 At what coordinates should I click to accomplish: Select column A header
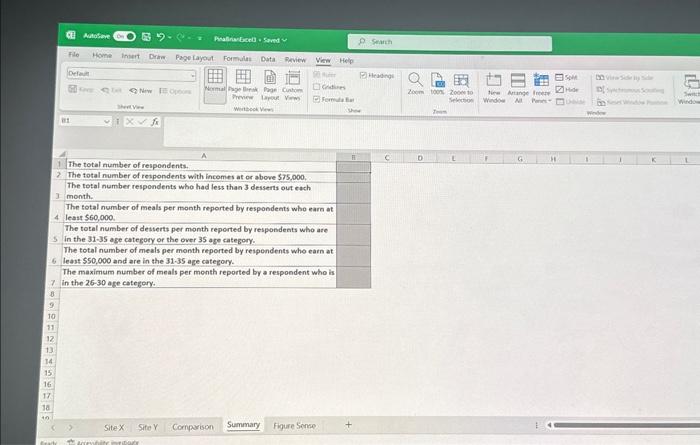203,156
